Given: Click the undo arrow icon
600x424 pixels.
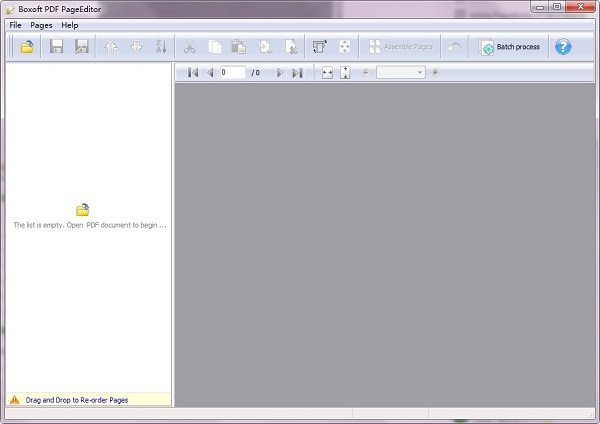Looking at the screenshot, I should pyautogui.click(x=456, y=47).
